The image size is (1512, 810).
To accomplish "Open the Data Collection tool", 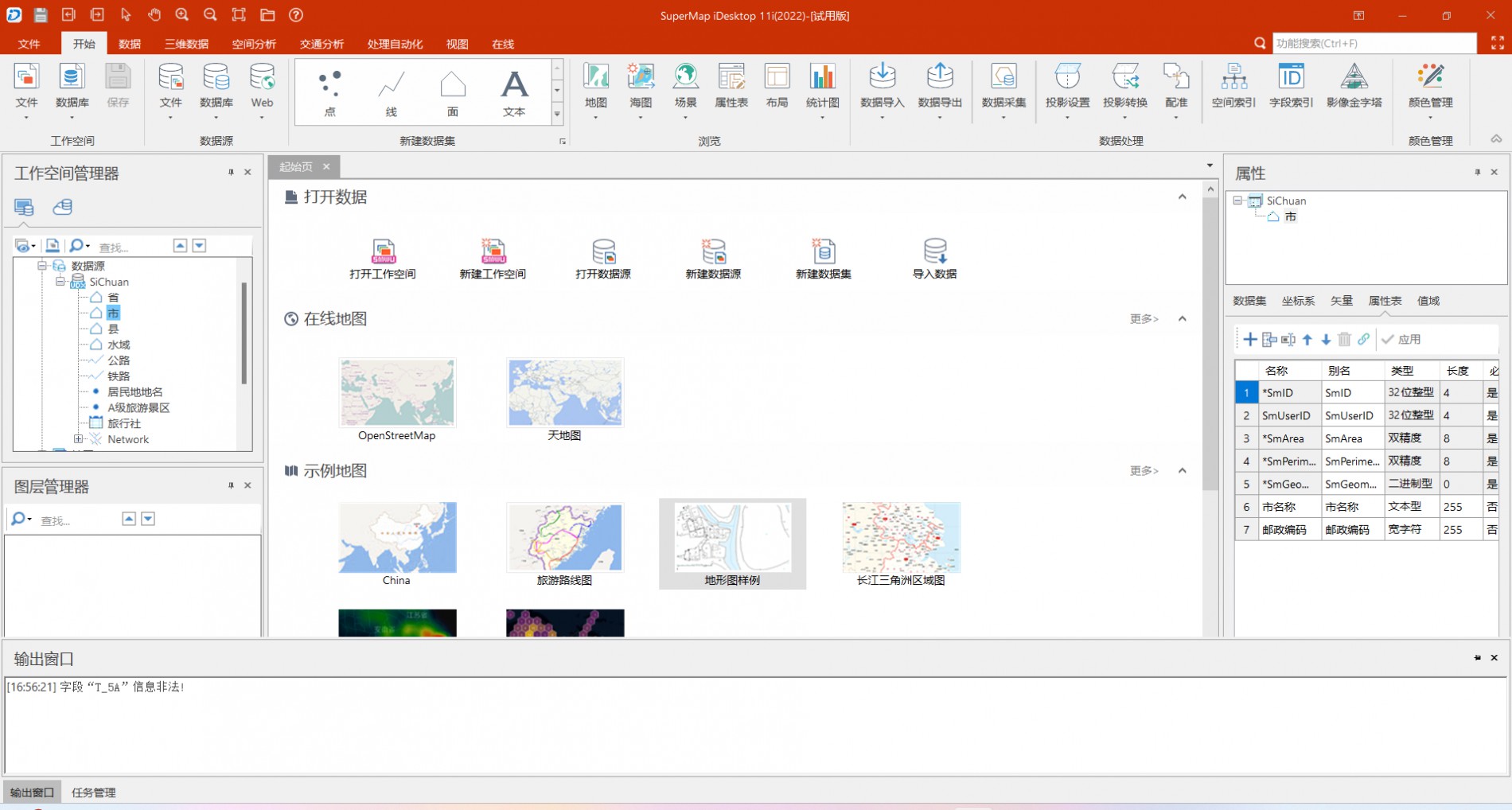I will pos(1003,76).
